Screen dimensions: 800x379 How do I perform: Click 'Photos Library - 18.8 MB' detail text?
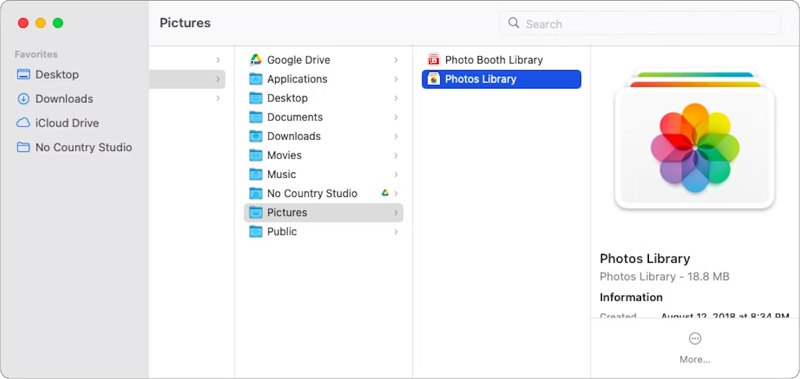pos(664,276)
